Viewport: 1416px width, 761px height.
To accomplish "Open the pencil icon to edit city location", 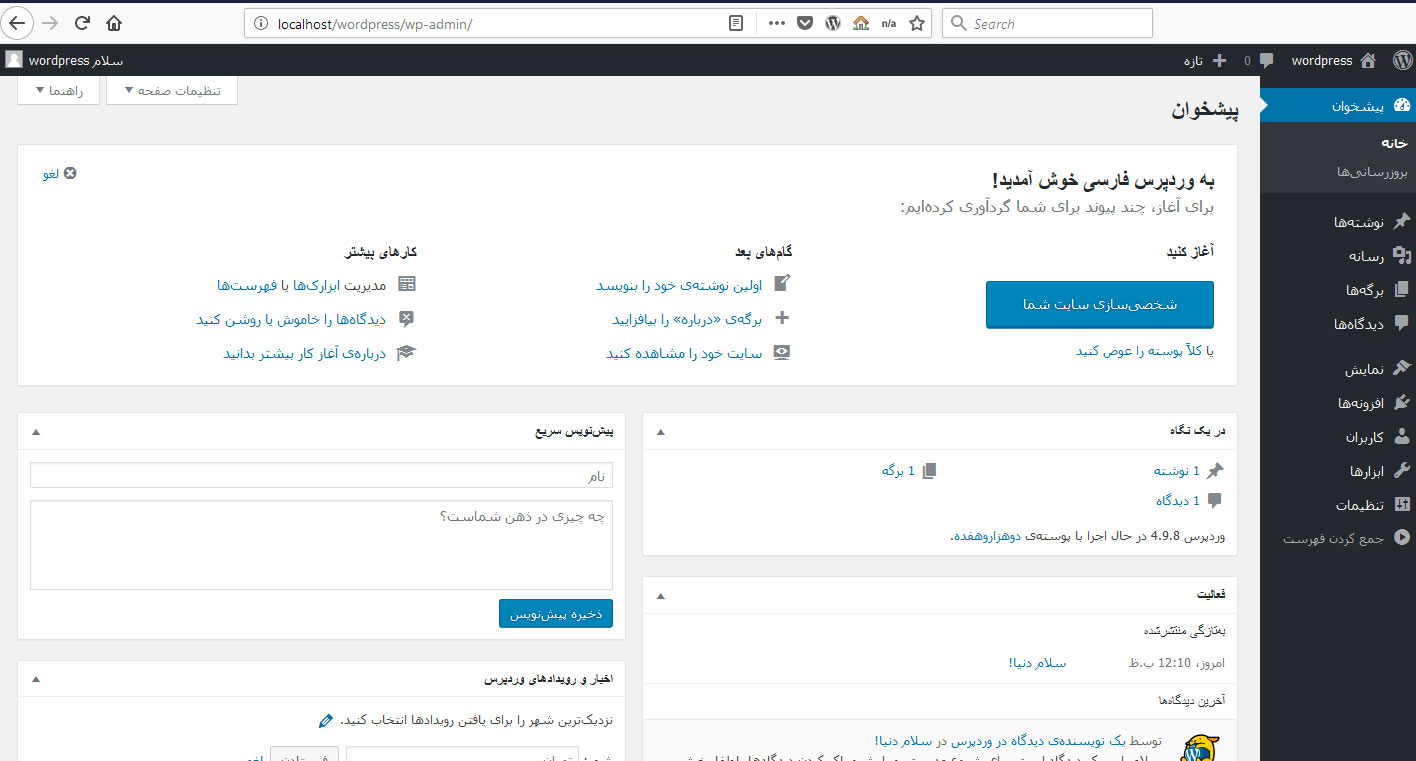I will (x=325, y=720).
